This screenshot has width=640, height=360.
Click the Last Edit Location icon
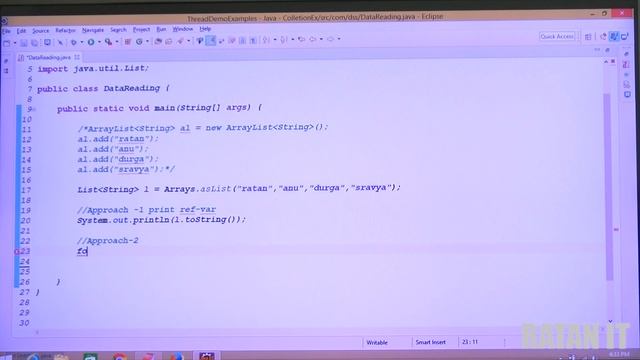[x=302, y=40]
